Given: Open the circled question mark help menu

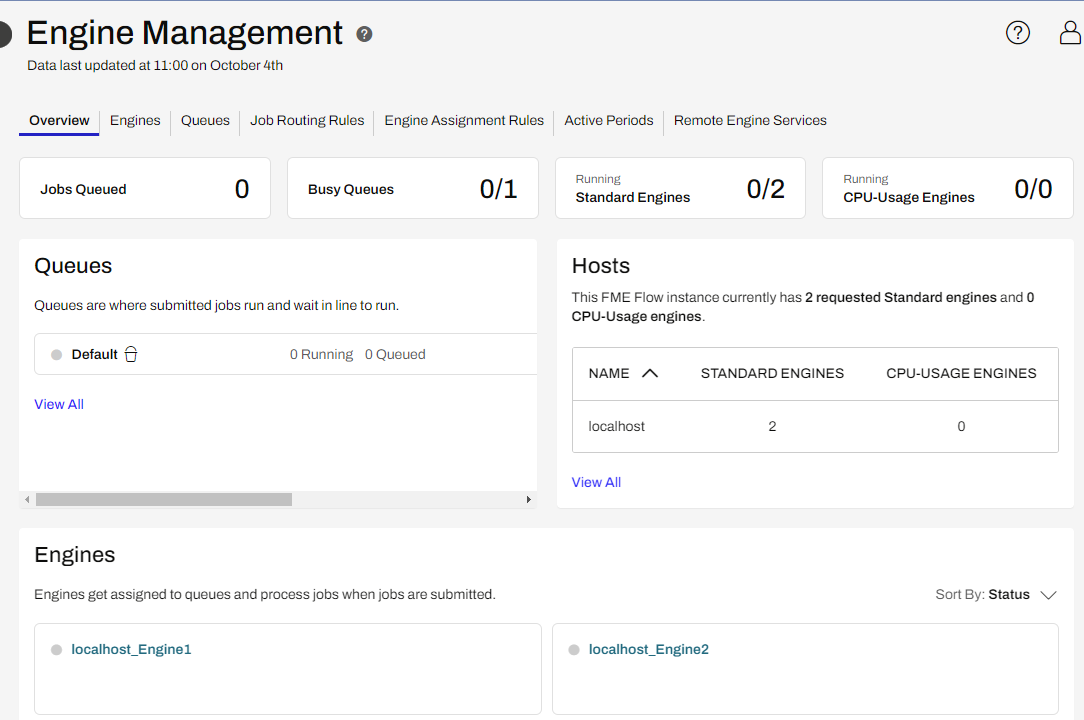Looking at the screenshot, I should click(x=1017, y=33).
